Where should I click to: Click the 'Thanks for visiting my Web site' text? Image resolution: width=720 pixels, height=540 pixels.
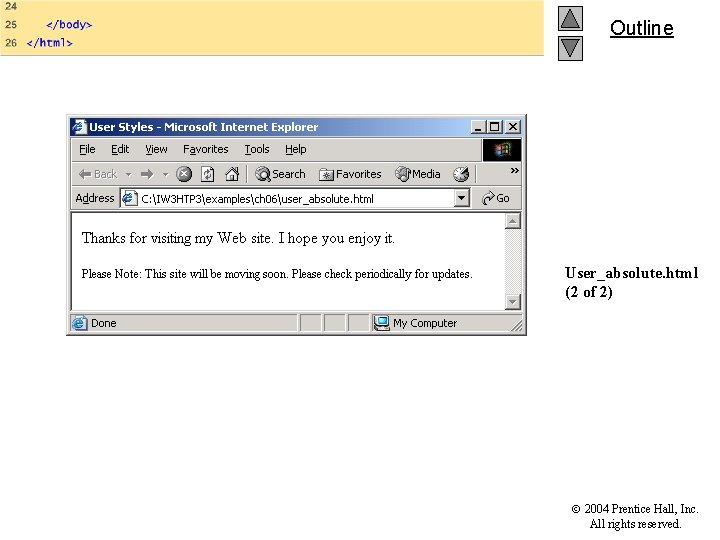(238, 238)
